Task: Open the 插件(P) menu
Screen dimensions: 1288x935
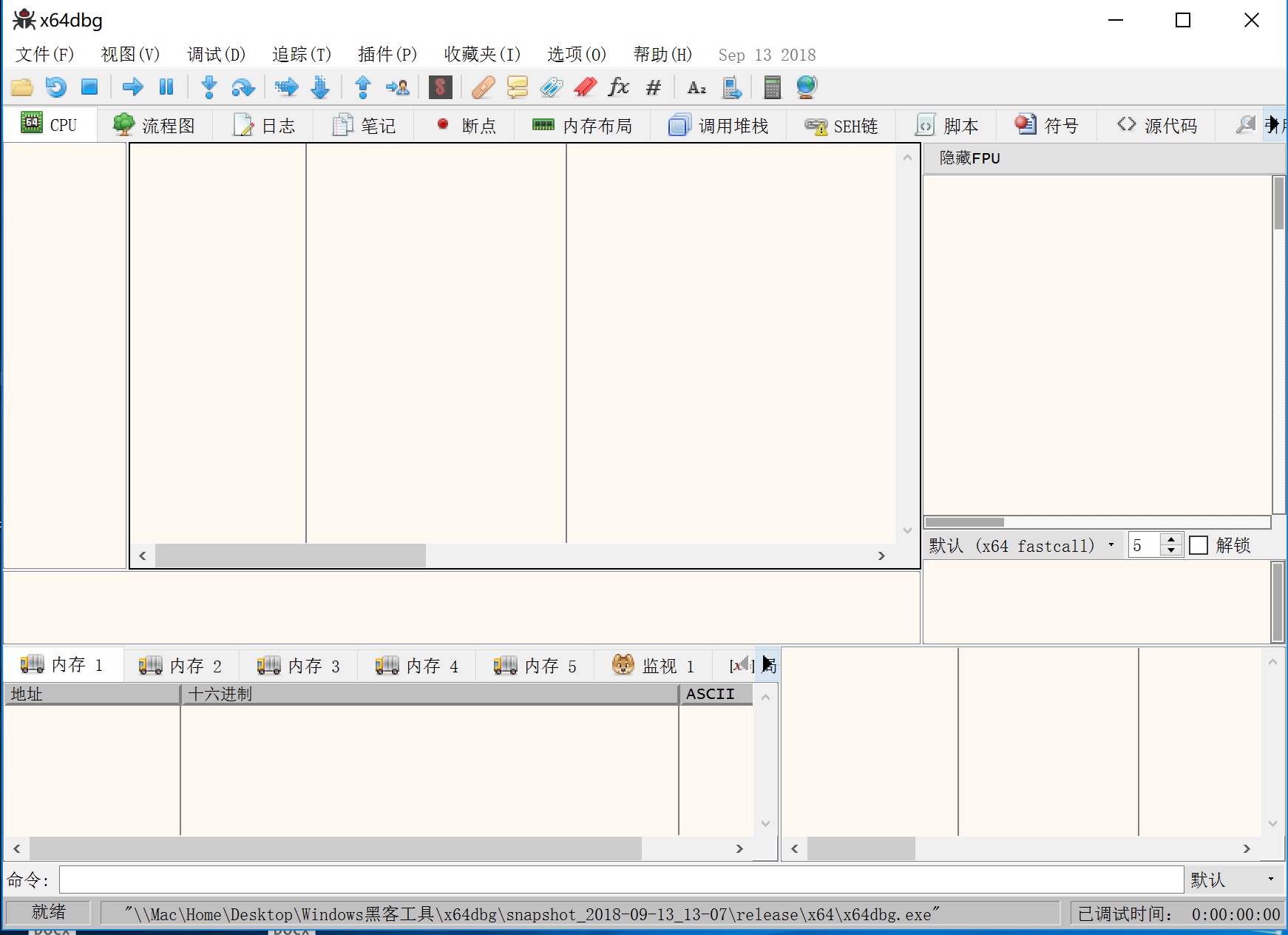Action: tap(387, 54)
